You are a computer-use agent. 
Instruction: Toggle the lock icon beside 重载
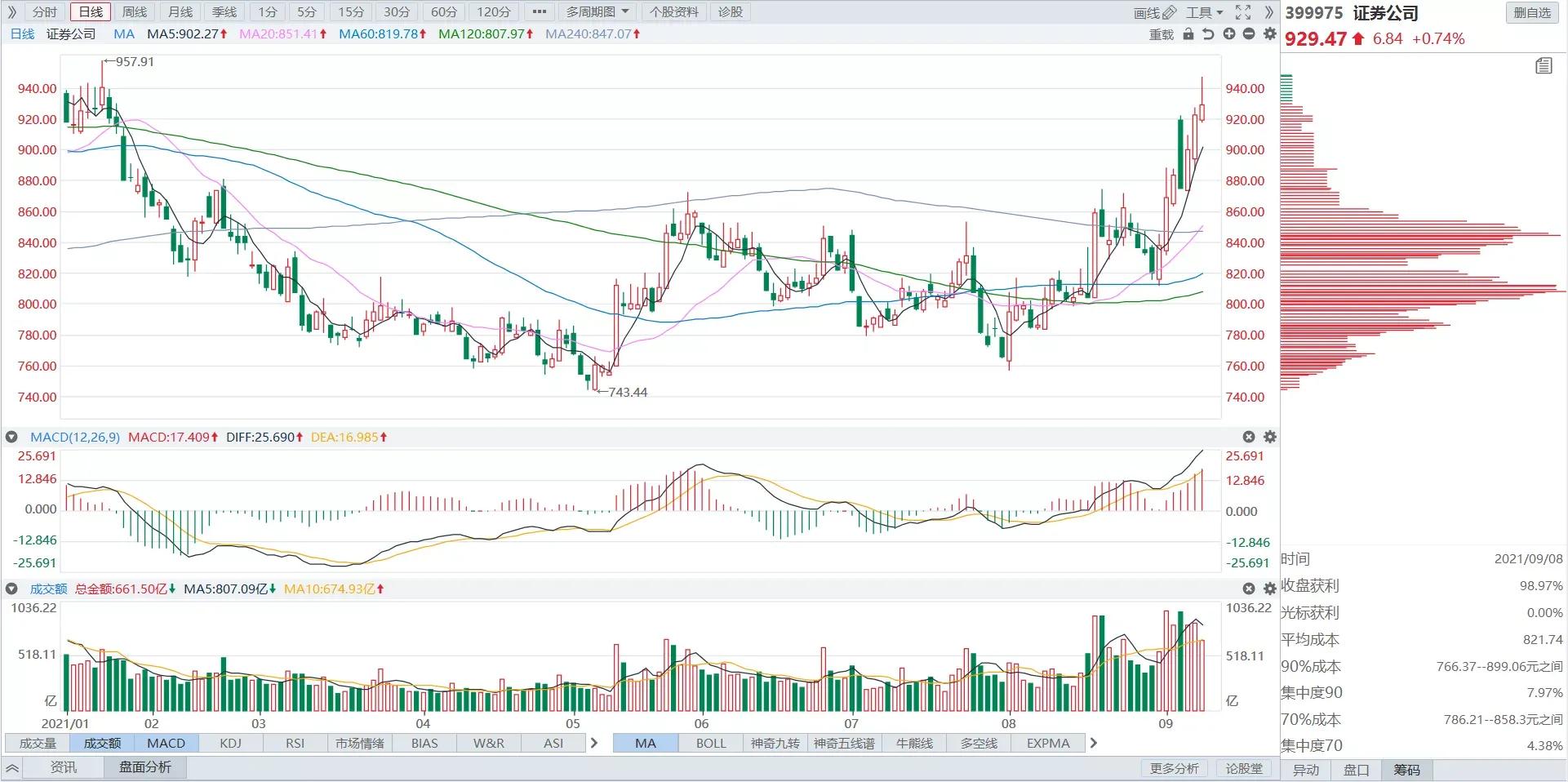pyautogui.click(x=1188, y=34)
